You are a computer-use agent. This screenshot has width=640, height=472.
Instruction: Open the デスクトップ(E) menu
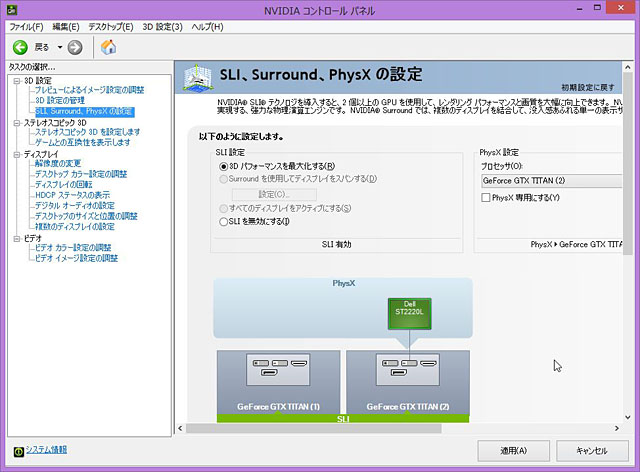pyautogui.click(x=111, y=27)
